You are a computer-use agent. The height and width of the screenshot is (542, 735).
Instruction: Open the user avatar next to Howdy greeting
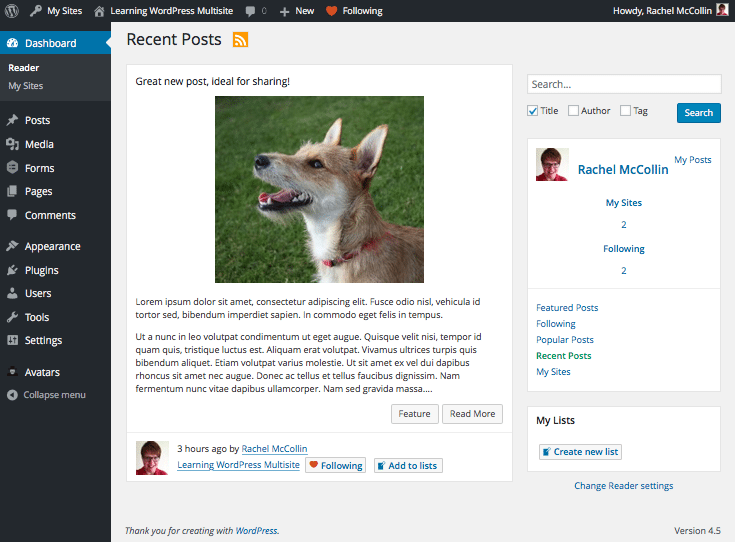click(x=722, y=10)
